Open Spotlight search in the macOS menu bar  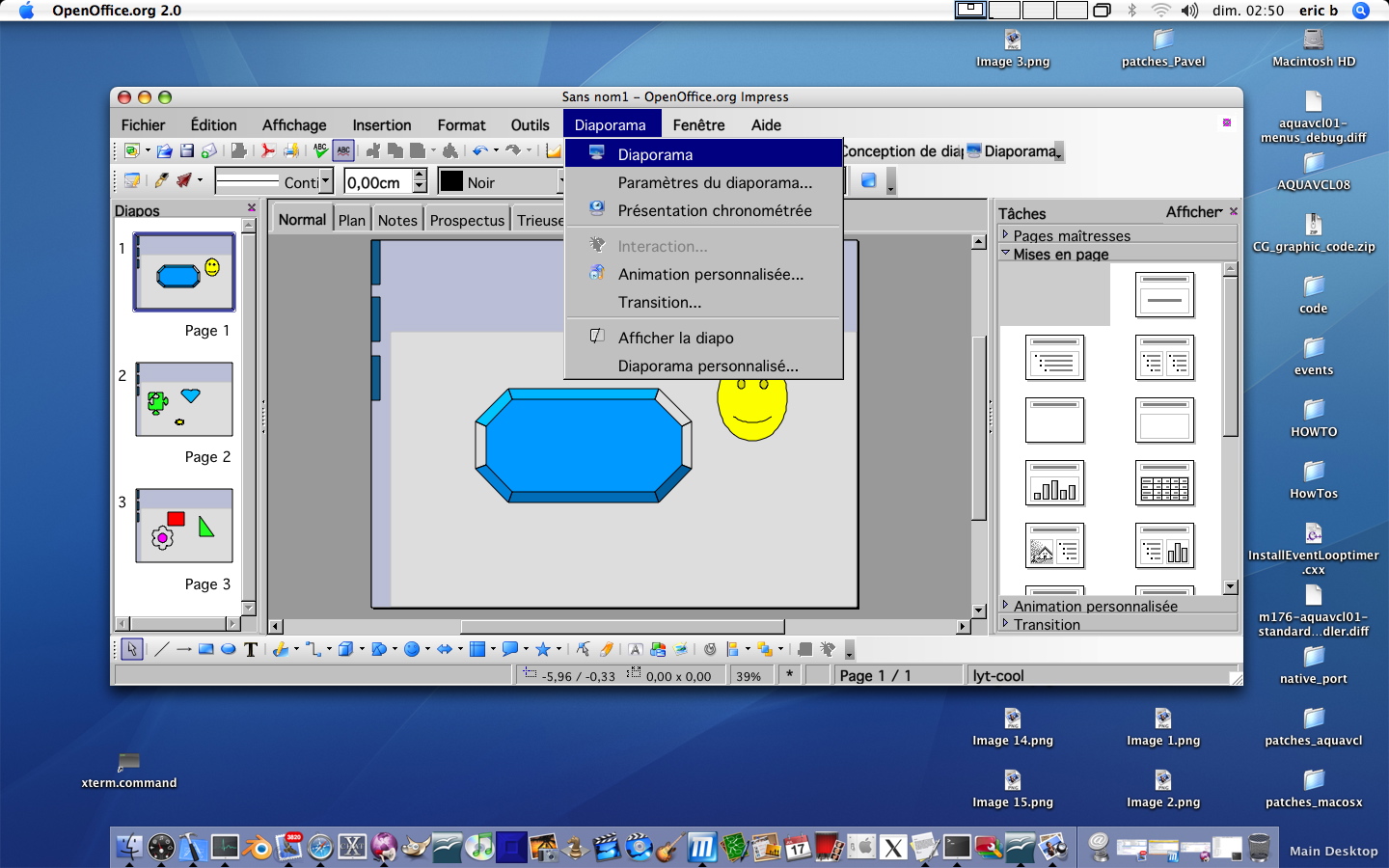[1361, 11]
